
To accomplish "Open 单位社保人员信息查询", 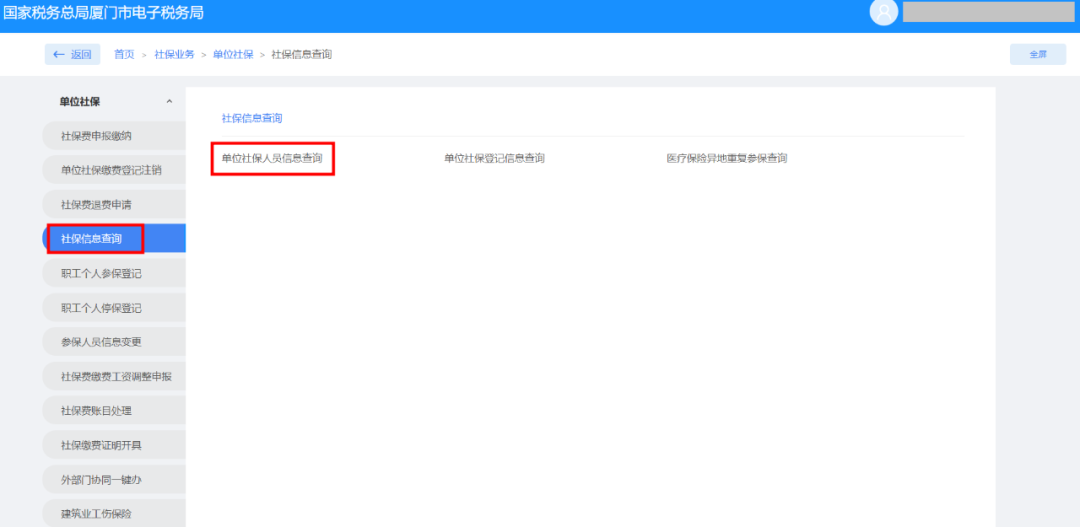I will tap(272, 158).
